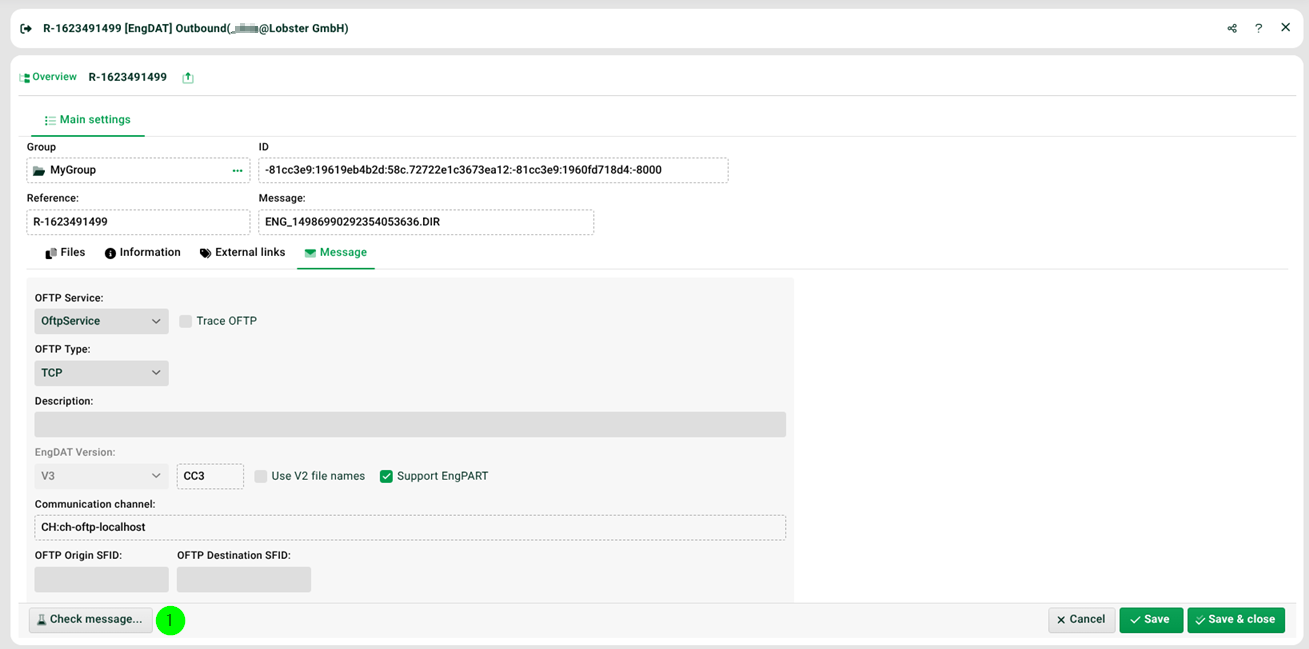Open MyGroup three-dots selector
The height and width of the screenshot is (649, 1309).
(237, 171)
